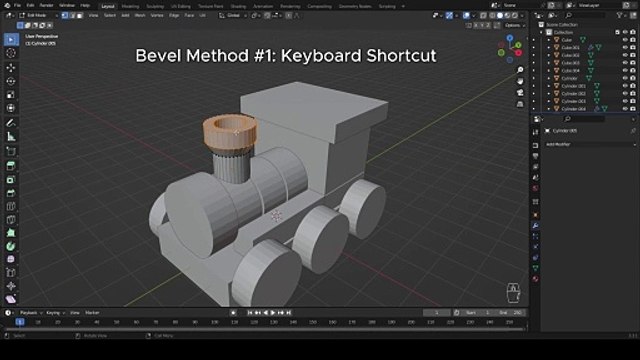Select the Shear tool at toolbar bottom
640x360 pixels.
[11, 299]
